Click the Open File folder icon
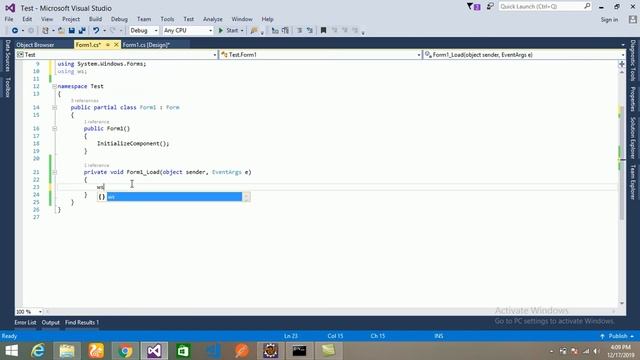 click(x=61, y=31)
